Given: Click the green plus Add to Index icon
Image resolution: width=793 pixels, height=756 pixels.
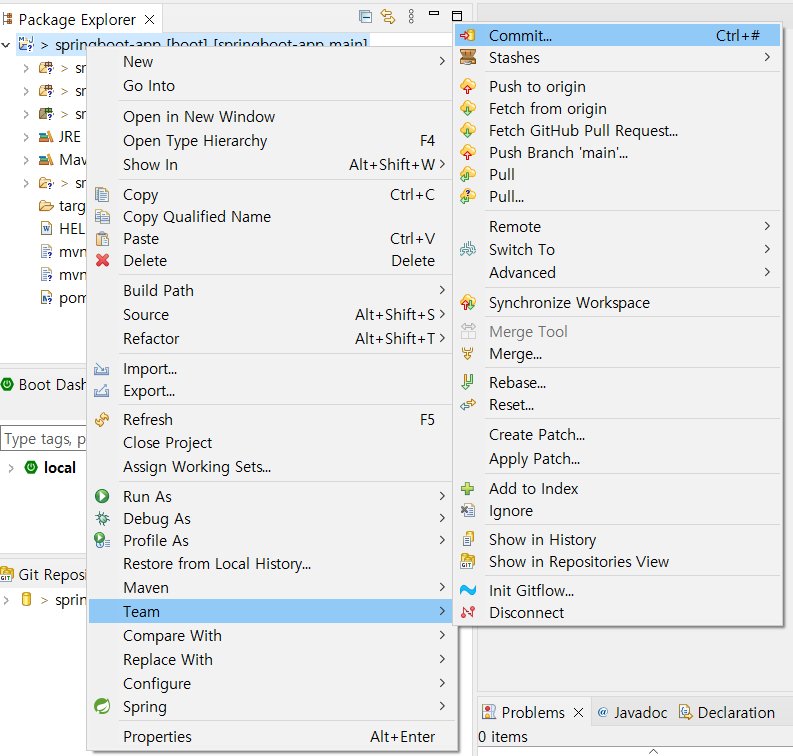Looking at the screenshot, I should click(468, 488).
